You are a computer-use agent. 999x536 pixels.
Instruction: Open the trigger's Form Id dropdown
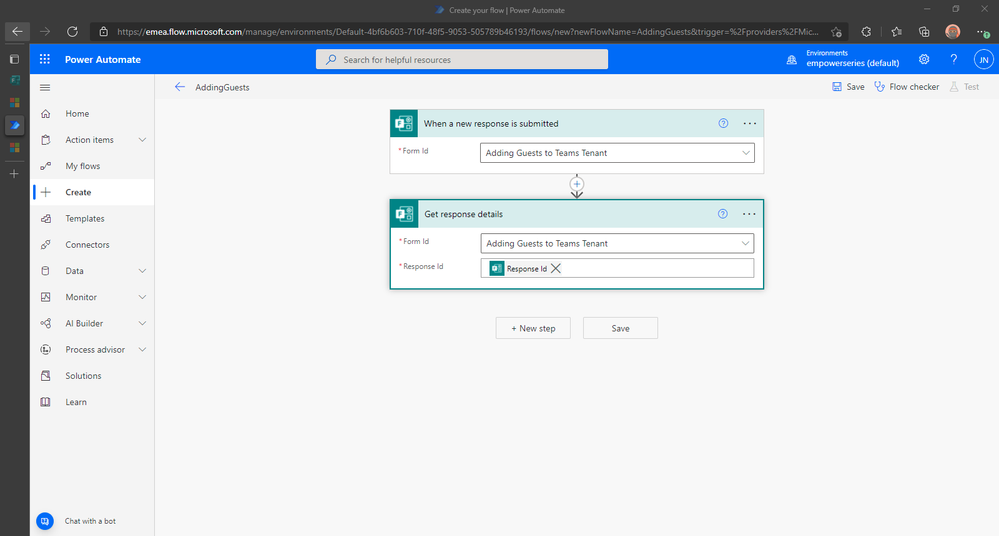617,153
